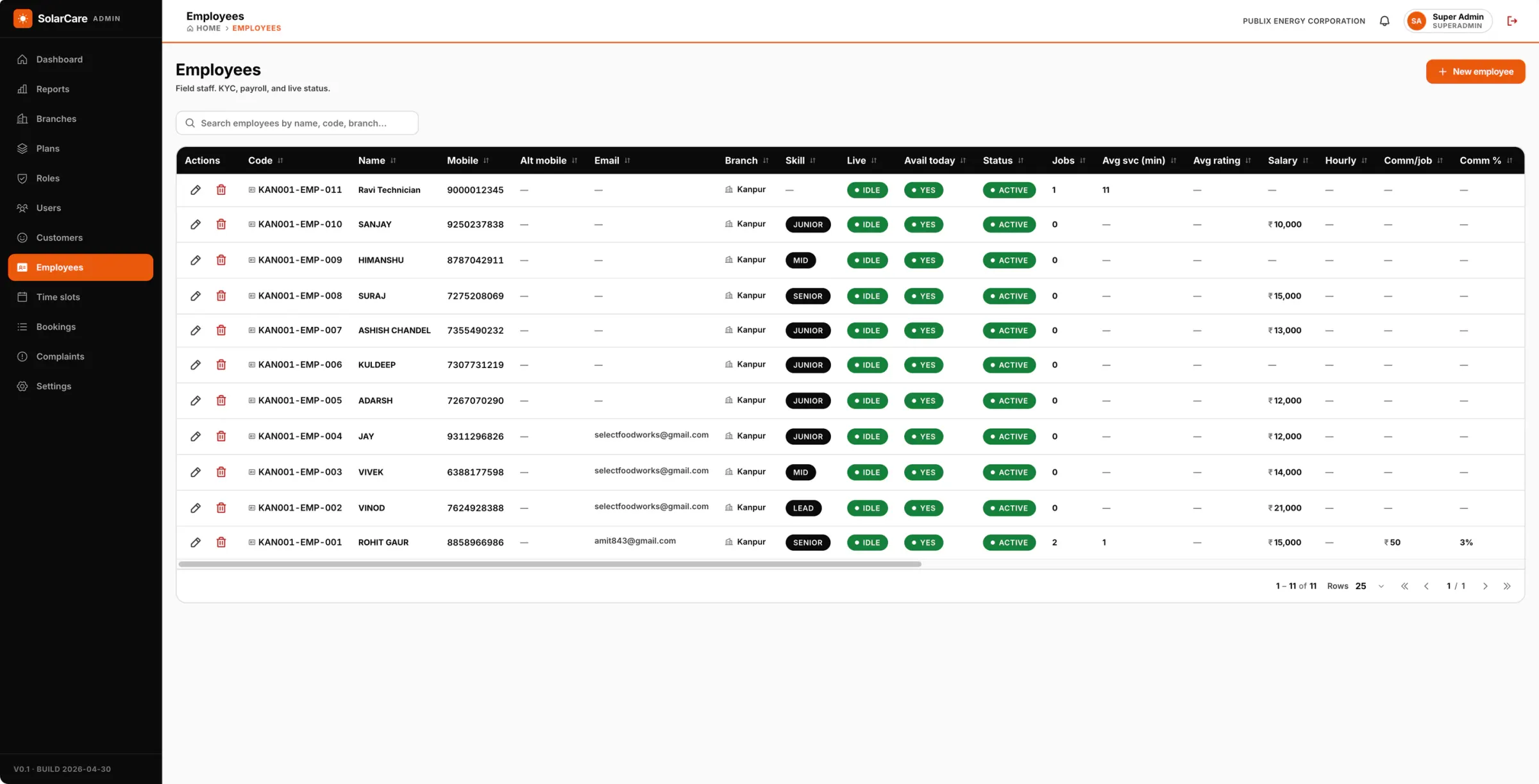The width and height of the screenshot is (1539, 784).
Task: Edit employee Ravi Technician with pencil icon
Action: pos(196,190)
